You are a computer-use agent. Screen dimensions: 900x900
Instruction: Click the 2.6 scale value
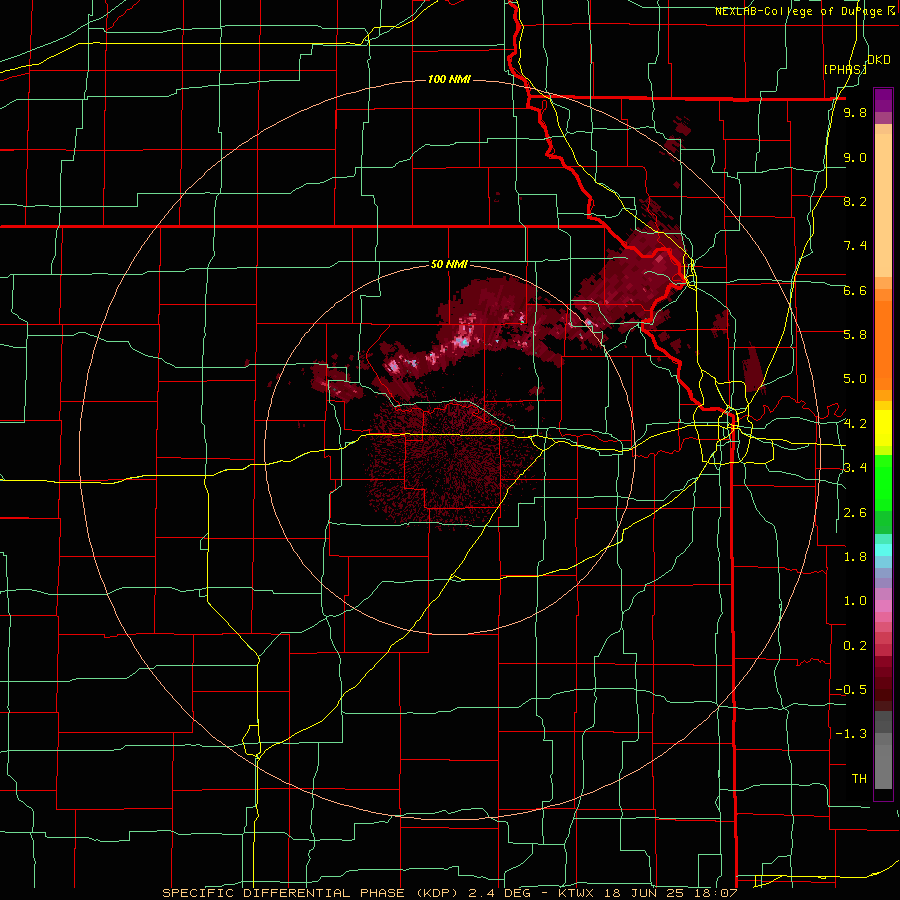855,513
